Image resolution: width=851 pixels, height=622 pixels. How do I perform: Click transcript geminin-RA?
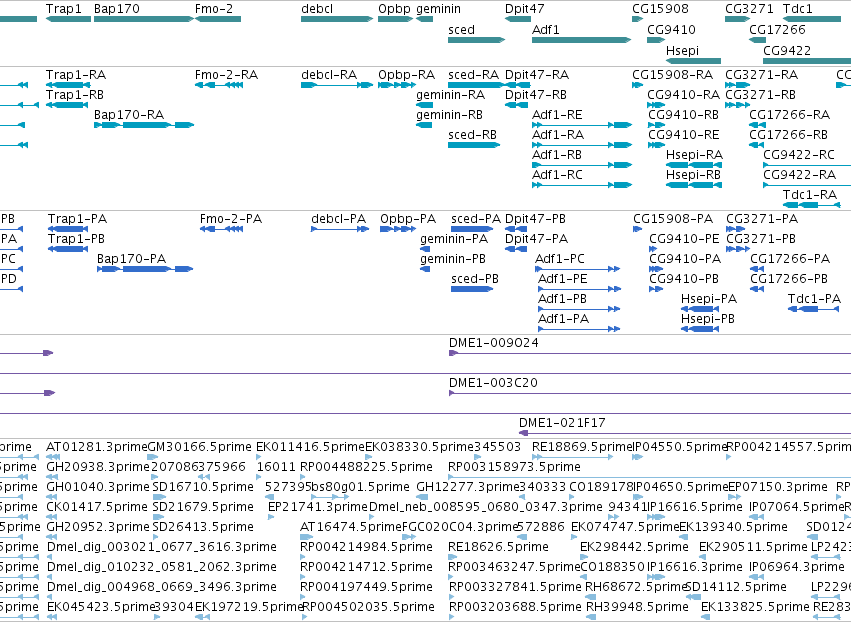[450, 95]
